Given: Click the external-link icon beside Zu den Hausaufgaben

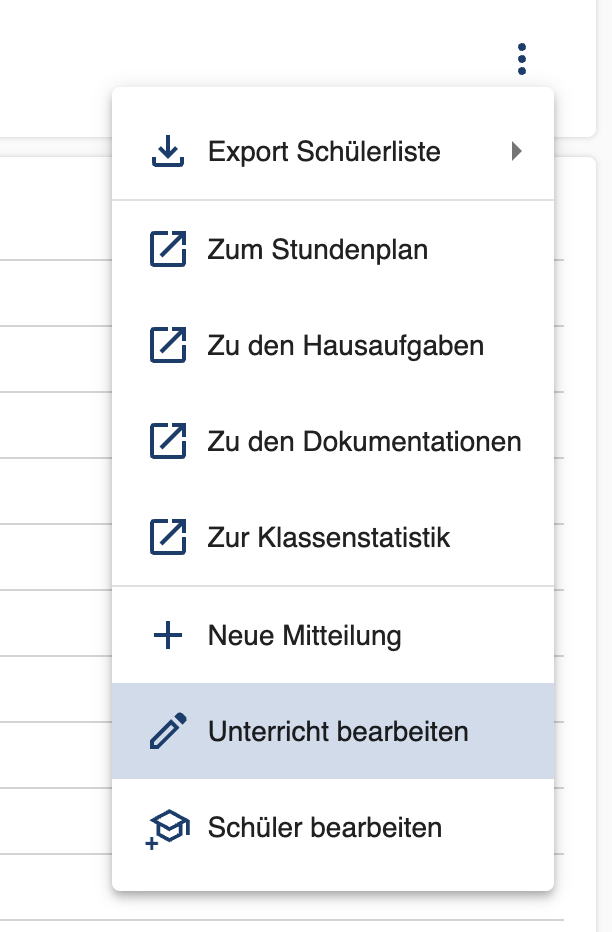Looking at the screenshot, I should (x=168, y=345).
